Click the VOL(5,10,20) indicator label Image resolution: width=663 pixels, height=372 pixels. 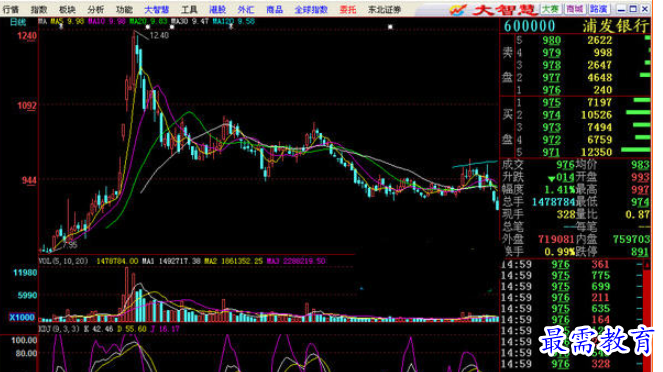coord(63,261)
